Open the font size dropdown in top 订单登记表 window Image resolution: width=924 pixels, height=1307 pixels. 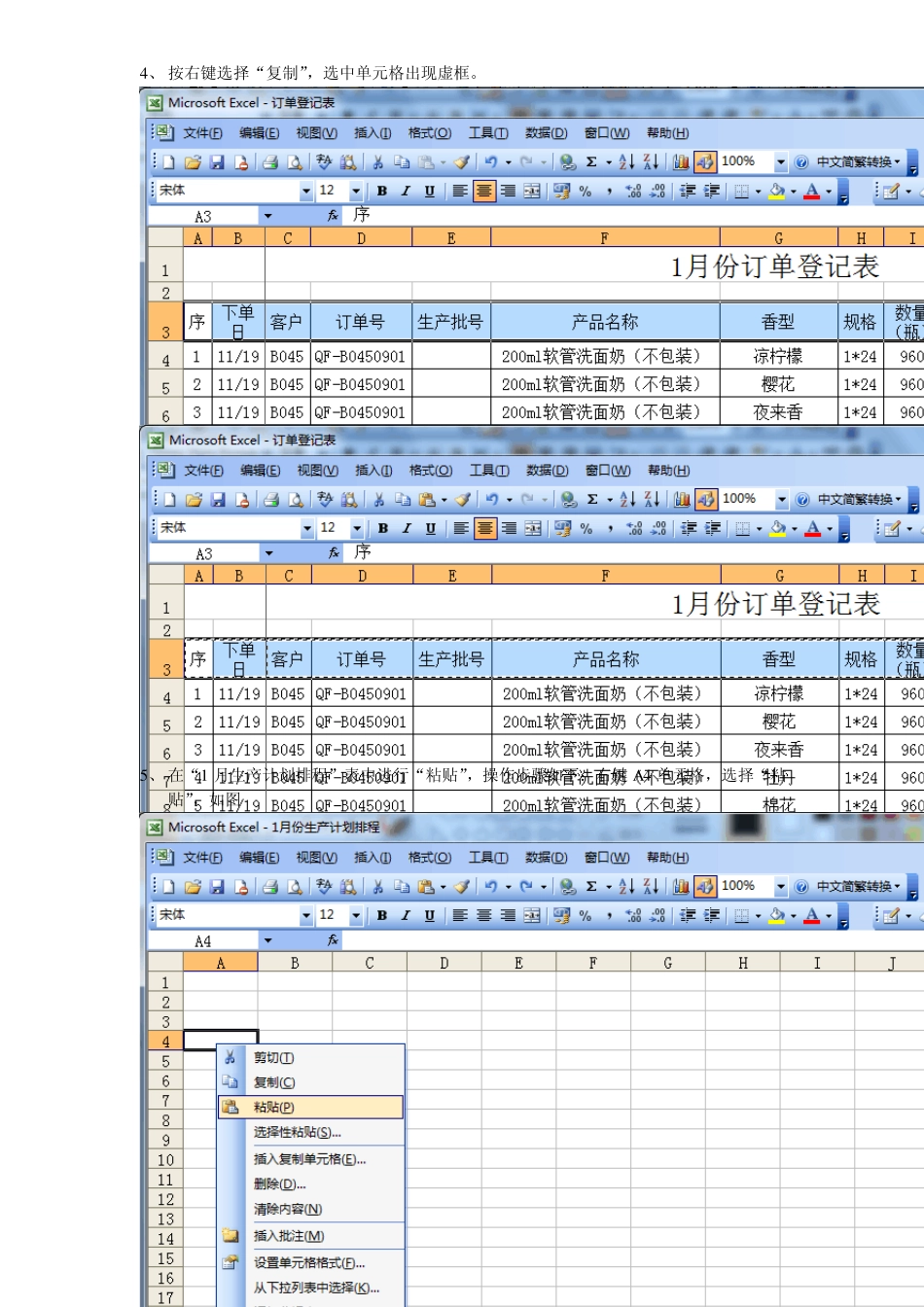coord(356,191)
